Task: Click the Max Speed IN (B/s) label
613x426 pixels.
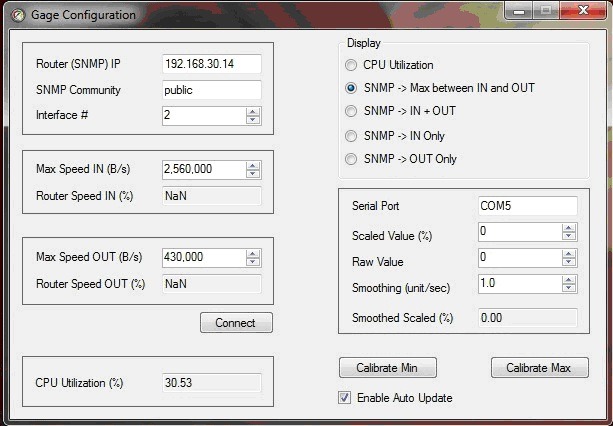Action: (83, 169)
